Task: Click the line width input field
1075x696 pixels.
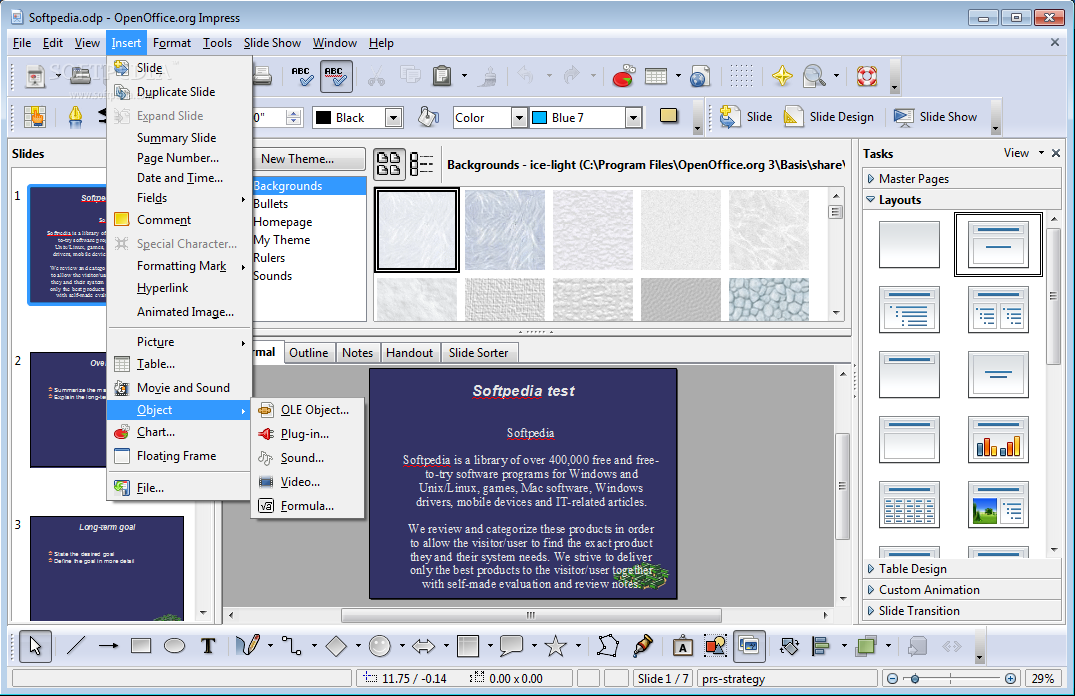Action: coord(269,117)
